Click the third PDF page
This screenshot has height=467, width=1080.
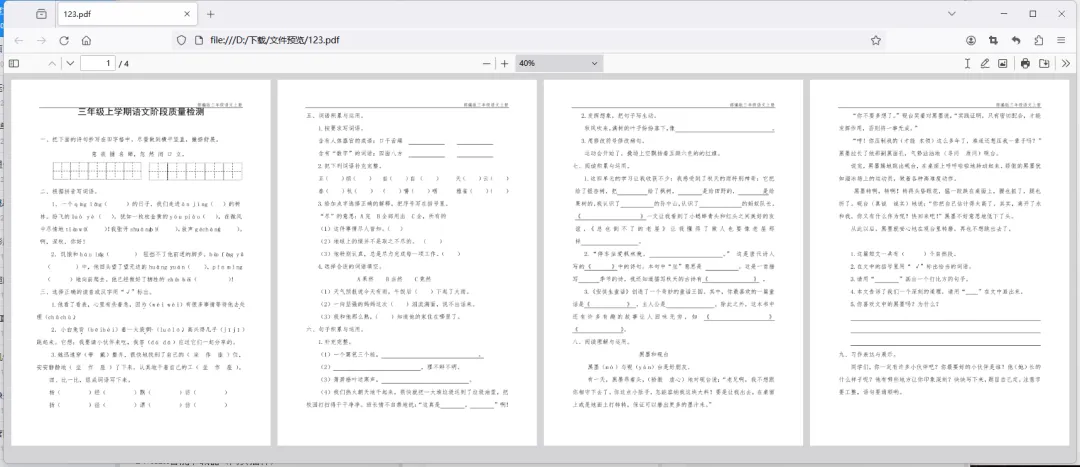pos(674,262)
